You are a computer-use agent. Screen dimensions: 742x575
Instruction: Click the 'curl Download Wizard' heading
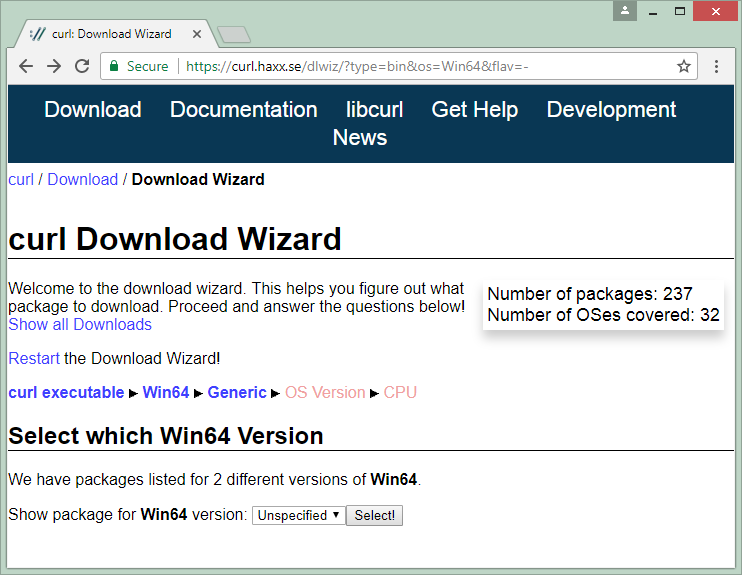(x=175, y=239)
